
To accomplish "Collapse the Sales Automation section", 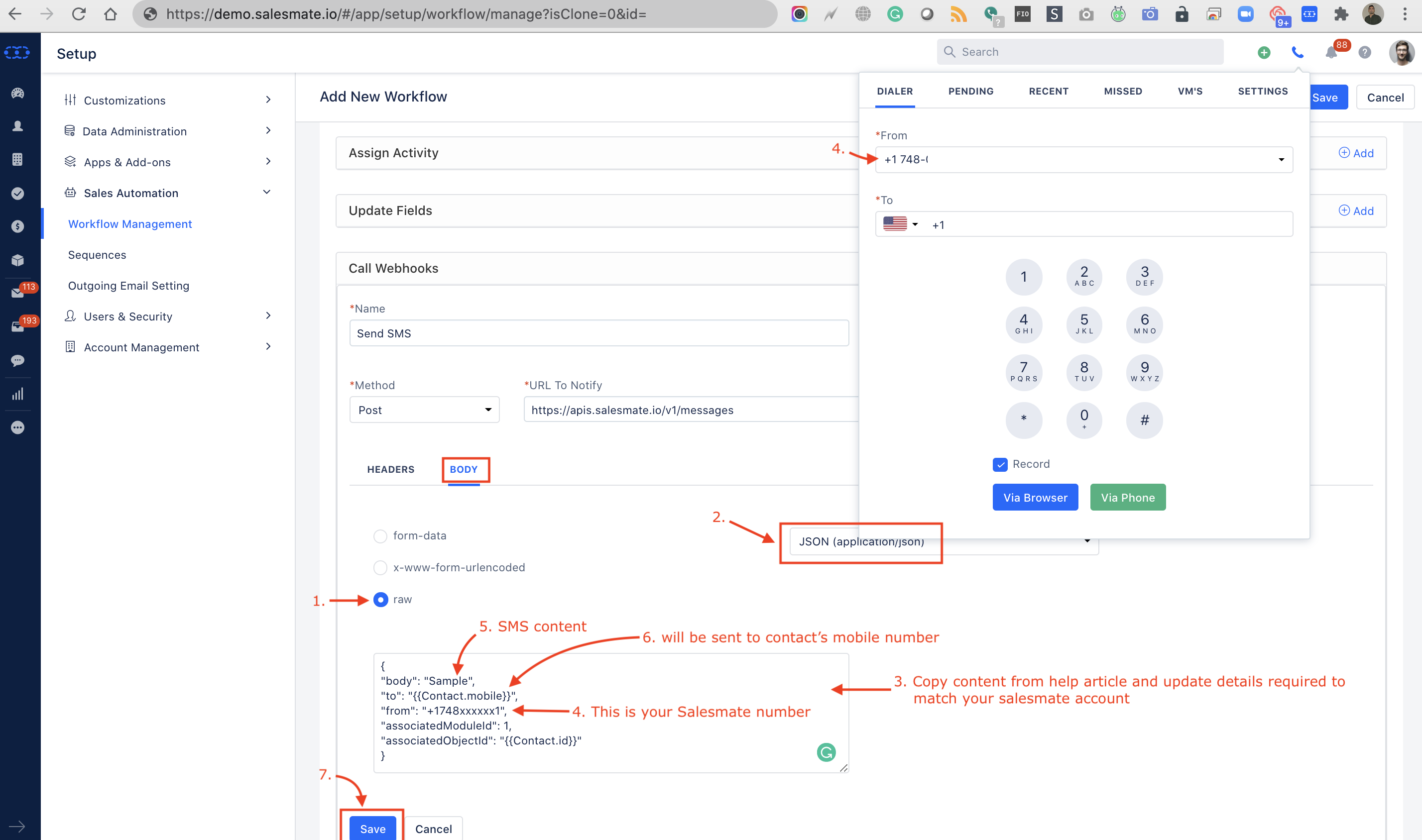I will (x=168, y=193).
